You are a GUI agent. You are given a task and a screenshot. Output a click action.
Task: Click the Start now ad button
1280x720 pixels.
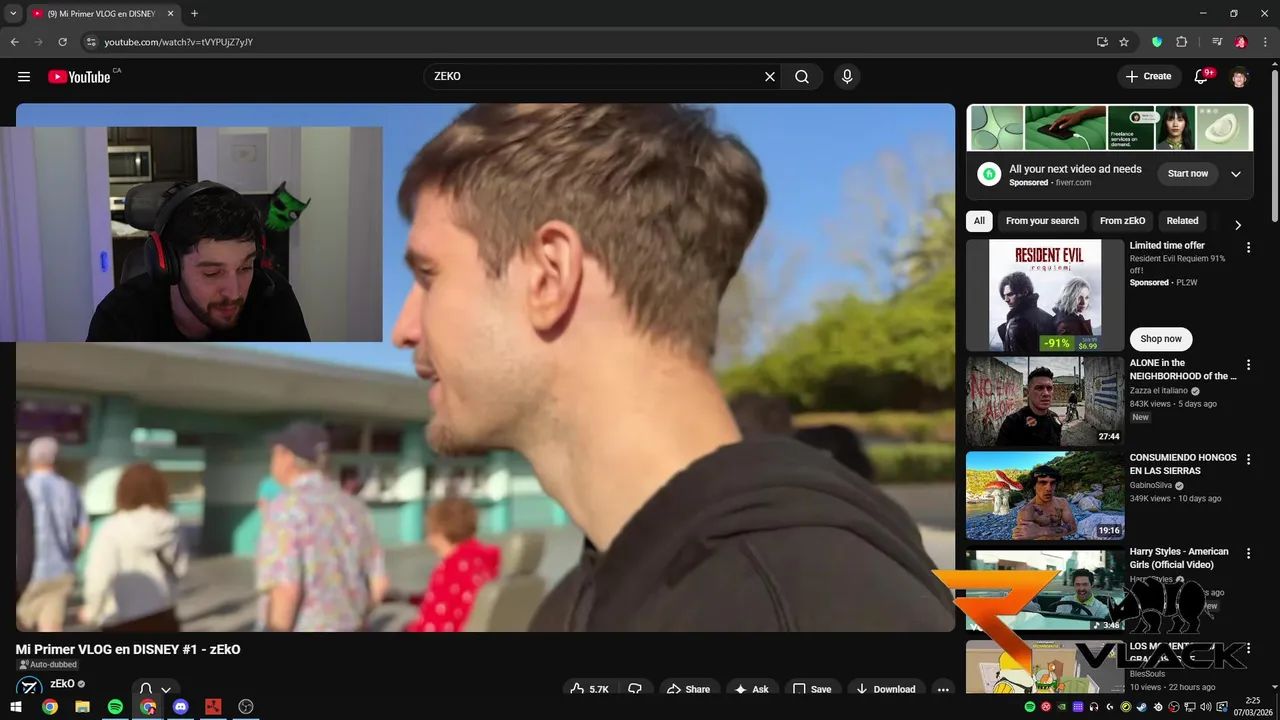pos(1187,174)
